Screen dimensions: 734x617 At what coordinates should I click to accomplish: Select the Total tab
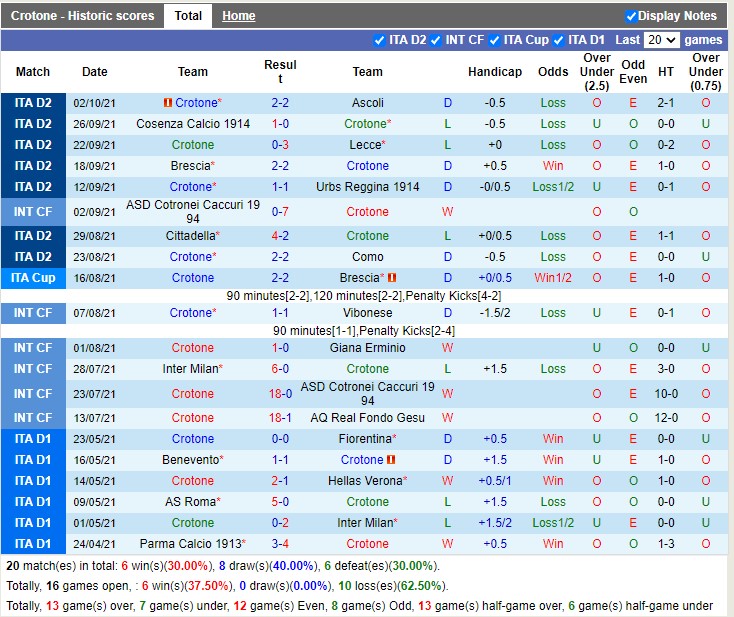(x=188, y=16)
